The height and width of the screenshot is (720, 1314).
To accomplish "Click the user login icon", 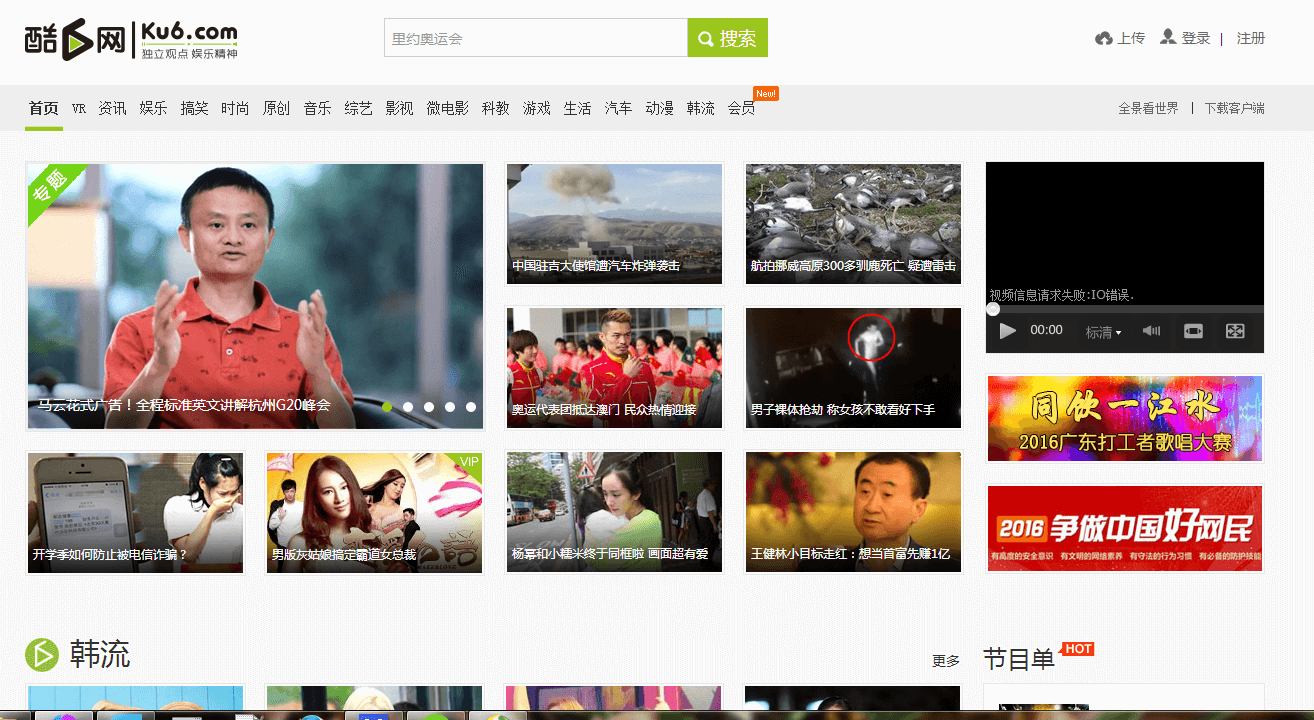I will tap(1168, 37).
